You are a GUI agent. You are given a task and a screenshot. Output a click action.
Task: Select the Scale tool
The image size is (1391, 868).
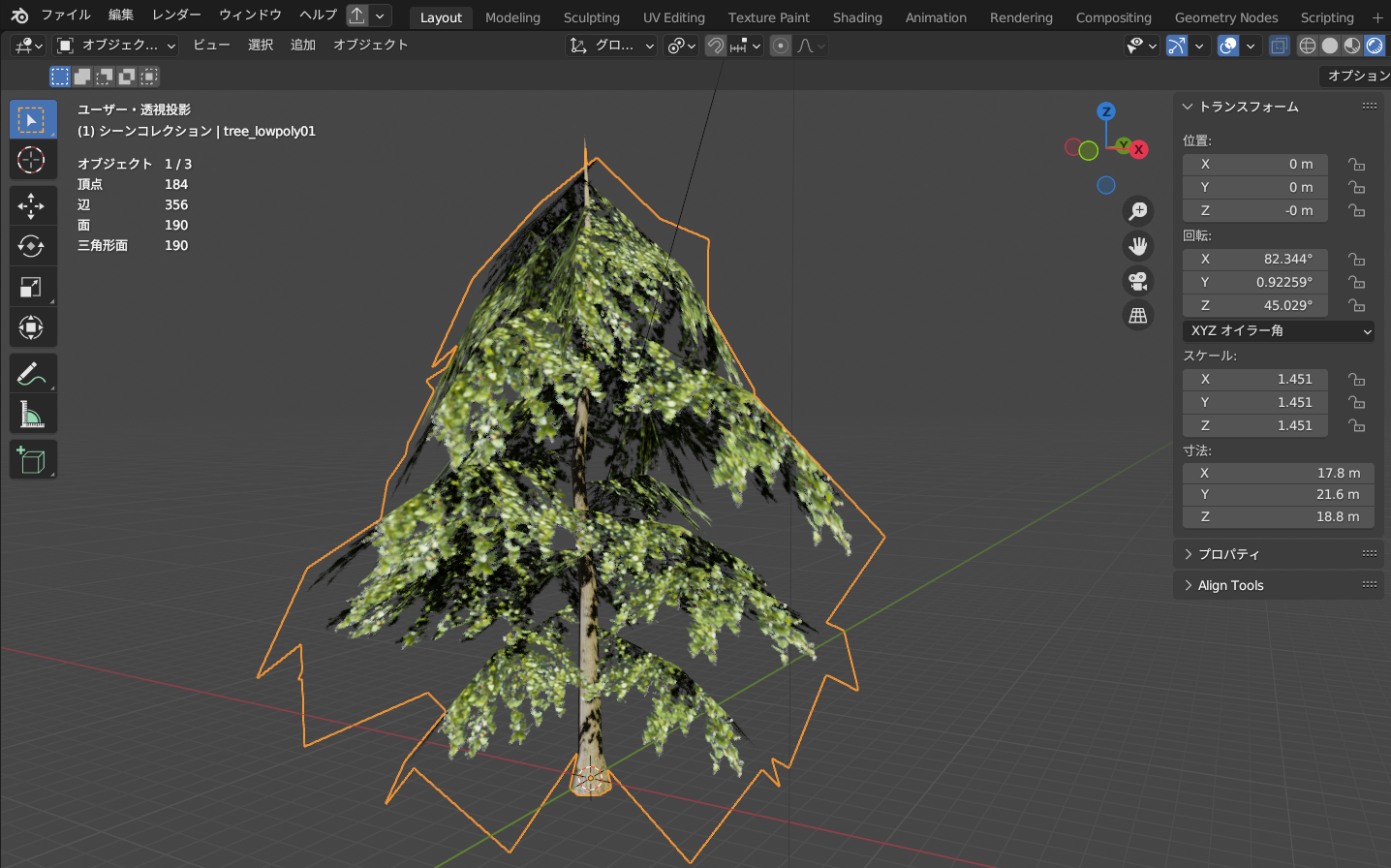(x=33, y=287)
